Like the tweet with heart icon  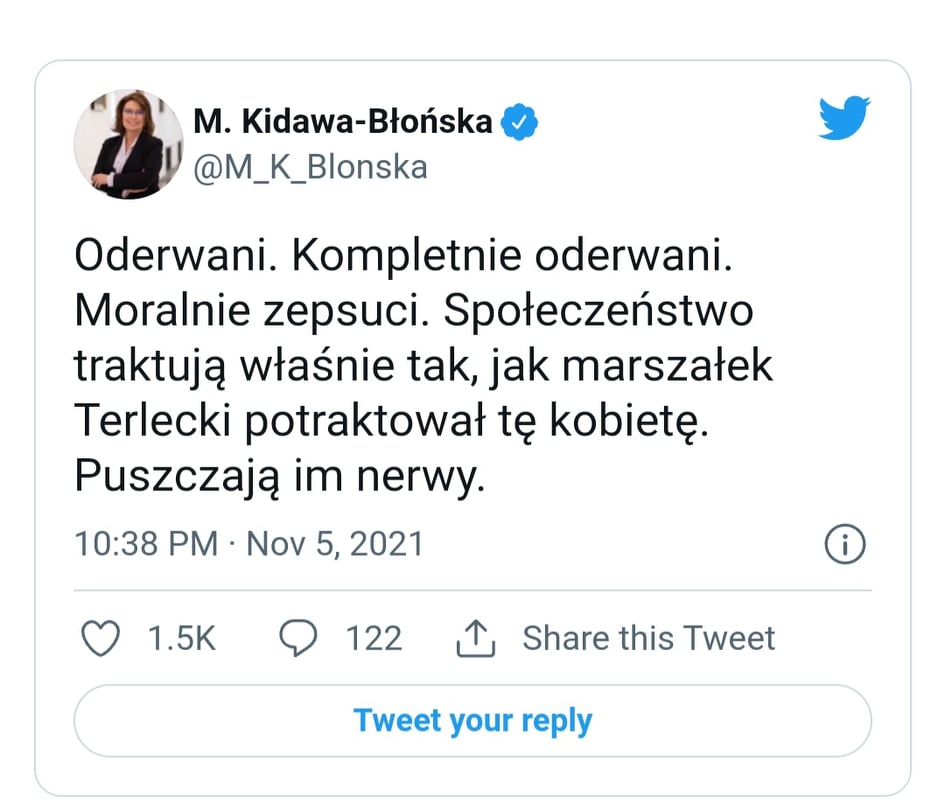(100, 638)
